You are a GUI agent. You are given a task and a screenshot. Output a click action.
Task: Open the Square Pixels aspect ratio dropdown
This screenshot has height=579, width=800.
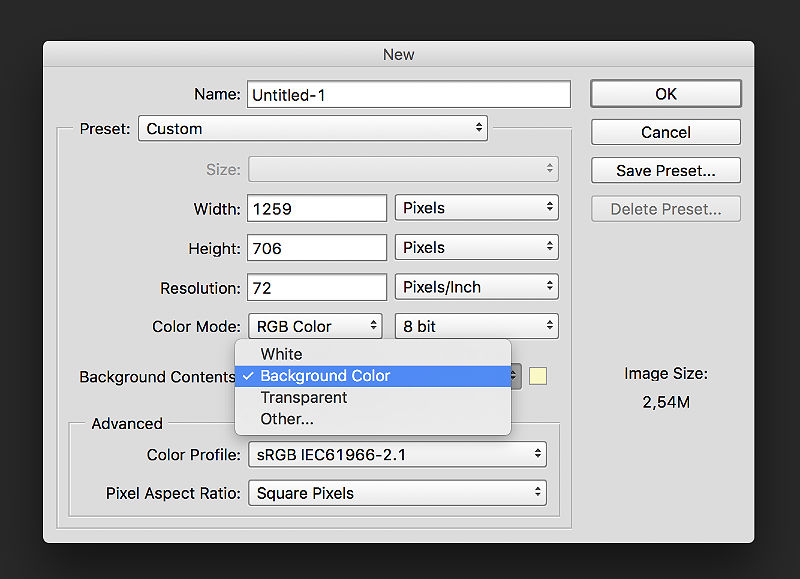(x=397, y=493)
